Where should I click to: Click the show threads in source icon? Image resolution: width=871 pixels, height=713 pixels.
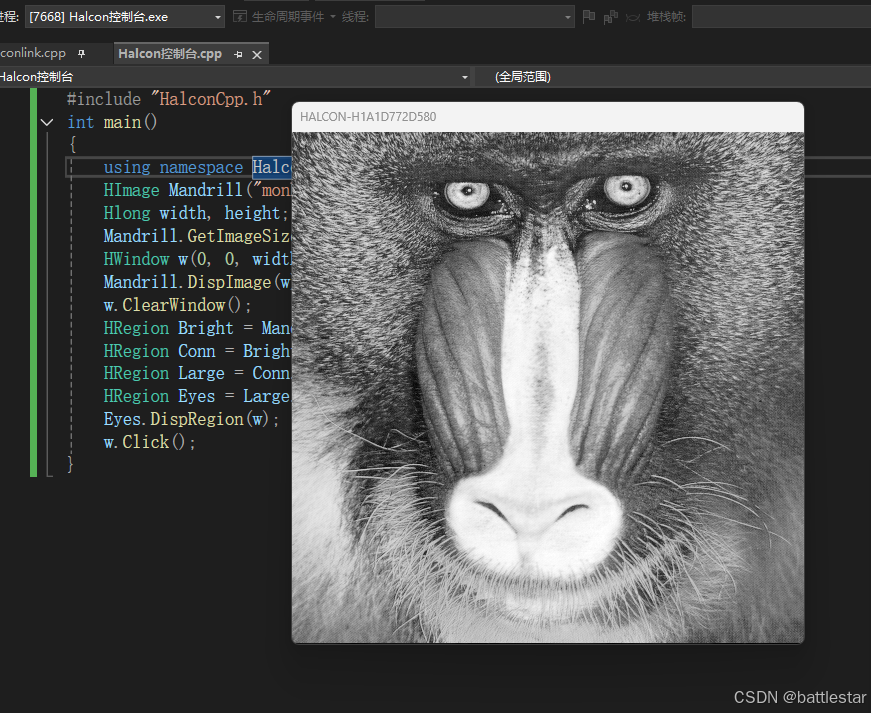click(610, 17)
